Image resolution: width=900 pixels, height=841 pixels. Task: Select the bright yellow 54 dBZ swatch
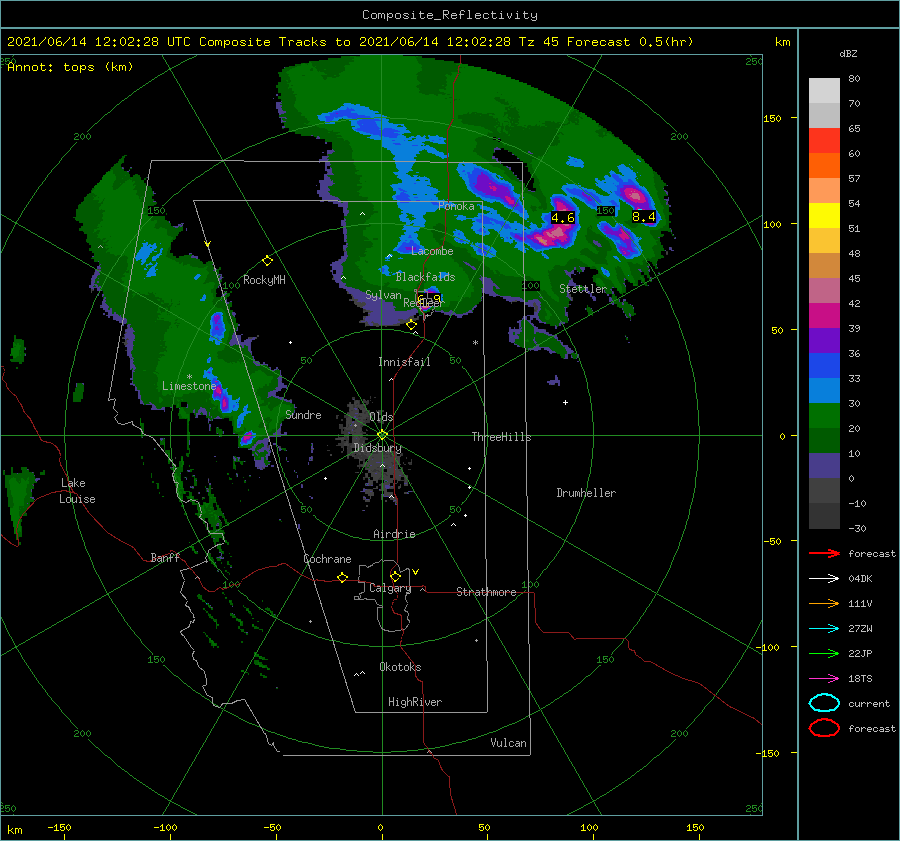coord(824,216)
